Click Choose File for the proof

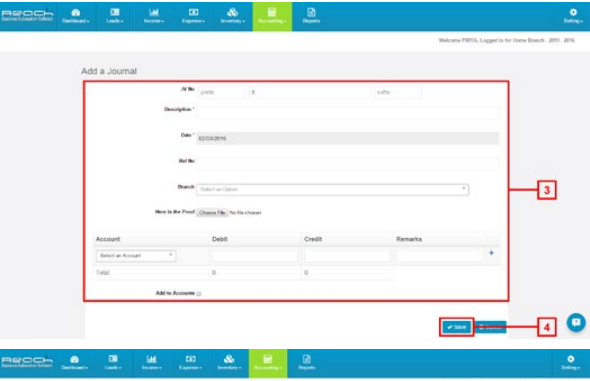(213, 213)
